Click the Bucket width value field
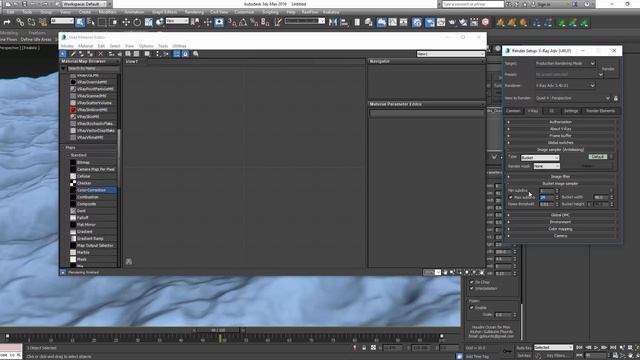The width and height of the screenshot is (640, 360). point(601,198)
